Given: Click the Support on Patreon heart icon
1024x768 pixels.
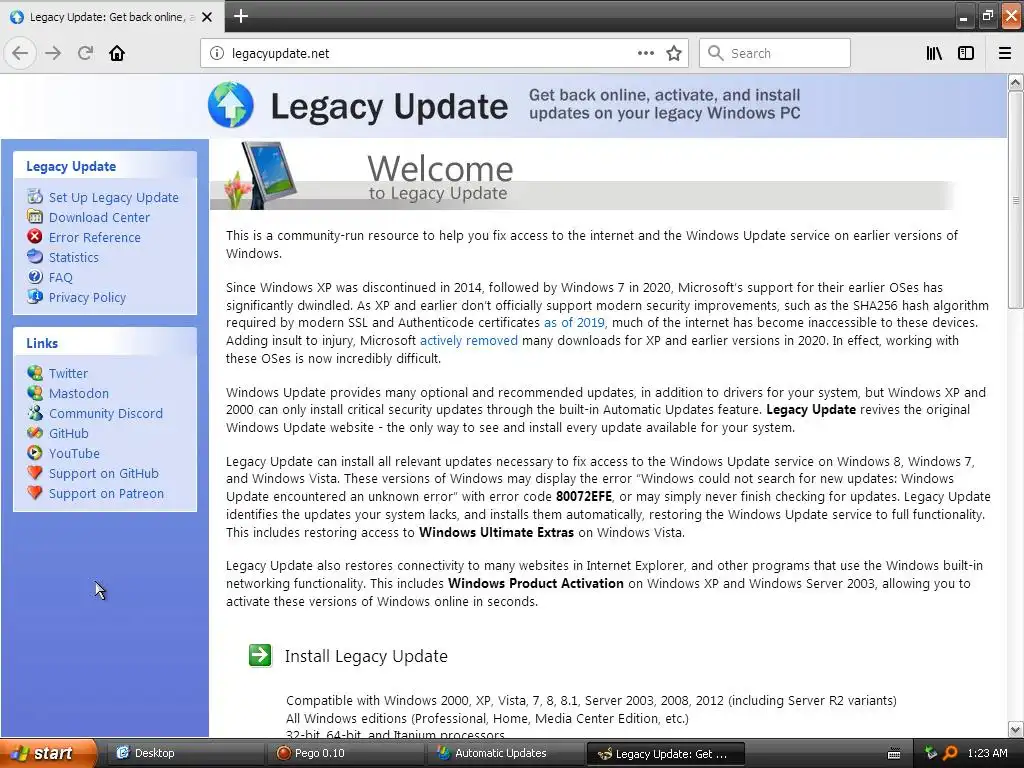Looking at the screenshot, I should tap(35, 493).
